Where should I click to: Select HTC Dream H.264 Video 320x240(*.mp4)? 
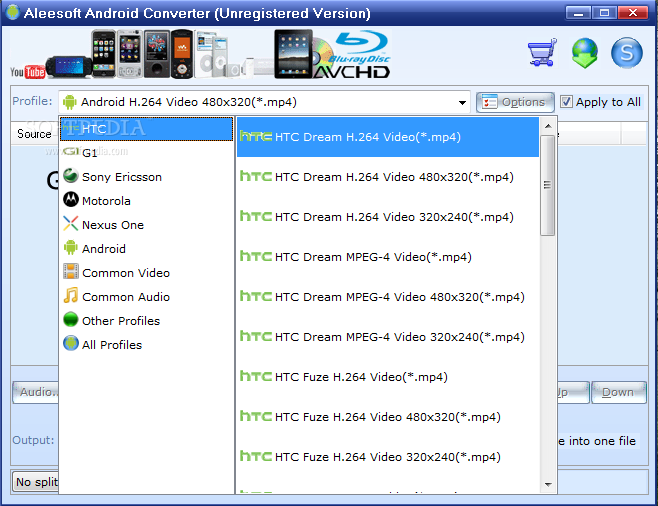coord(388,216)
